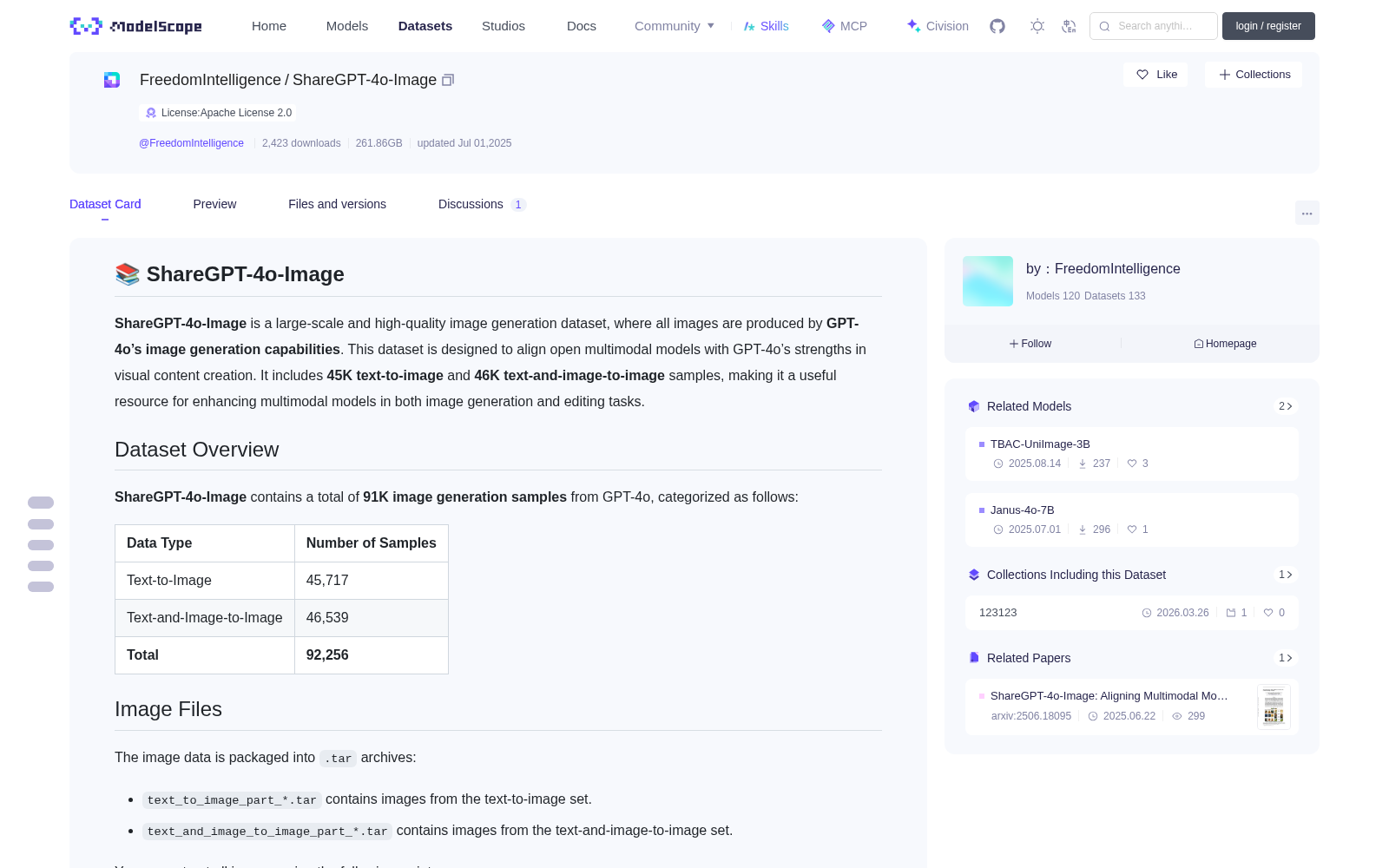Viewport: 1389px width, 868px height.
Task: Follow FreedomIntelligence
Action: [1030, 344]
